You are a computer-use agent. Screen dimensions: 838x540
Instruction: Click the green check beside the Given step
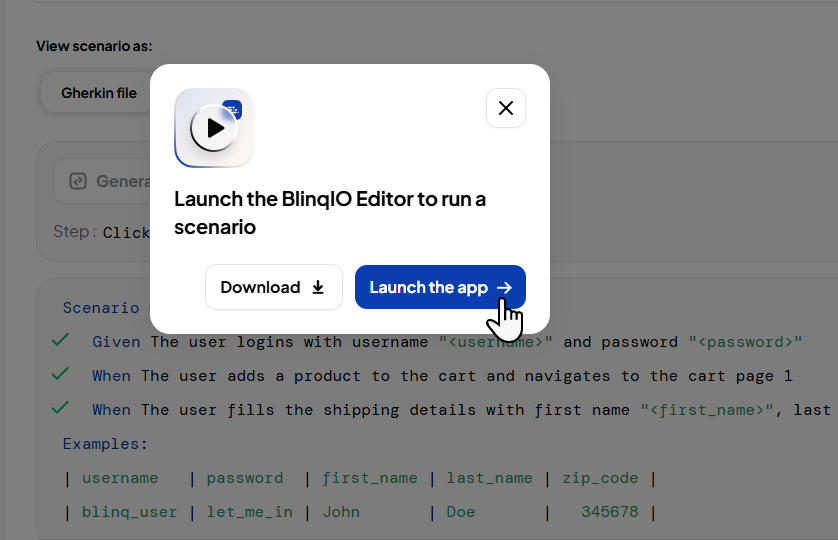tap(60, 340)
